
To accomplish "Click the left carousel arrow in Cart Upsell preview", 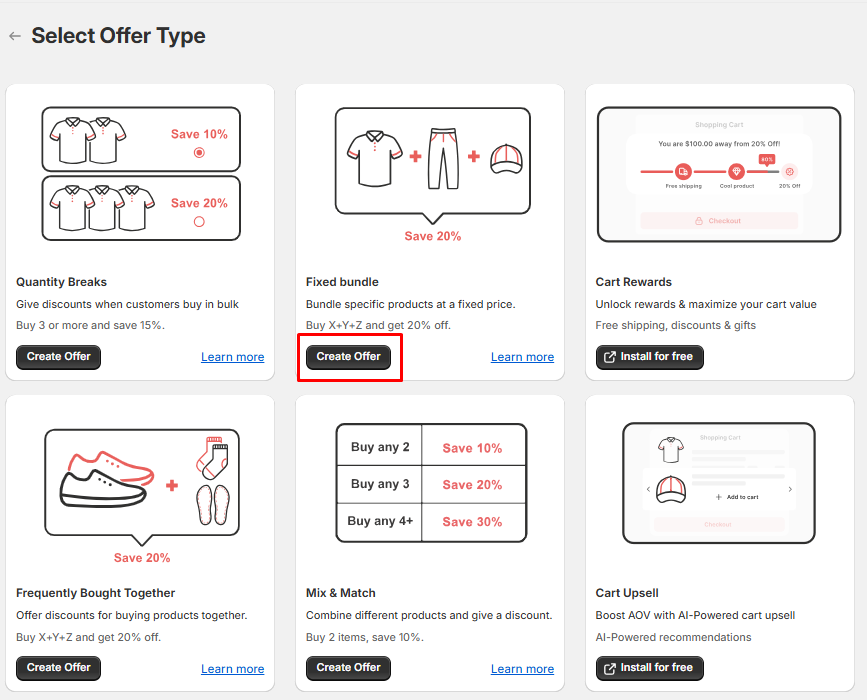I will [x=648, y=489].
